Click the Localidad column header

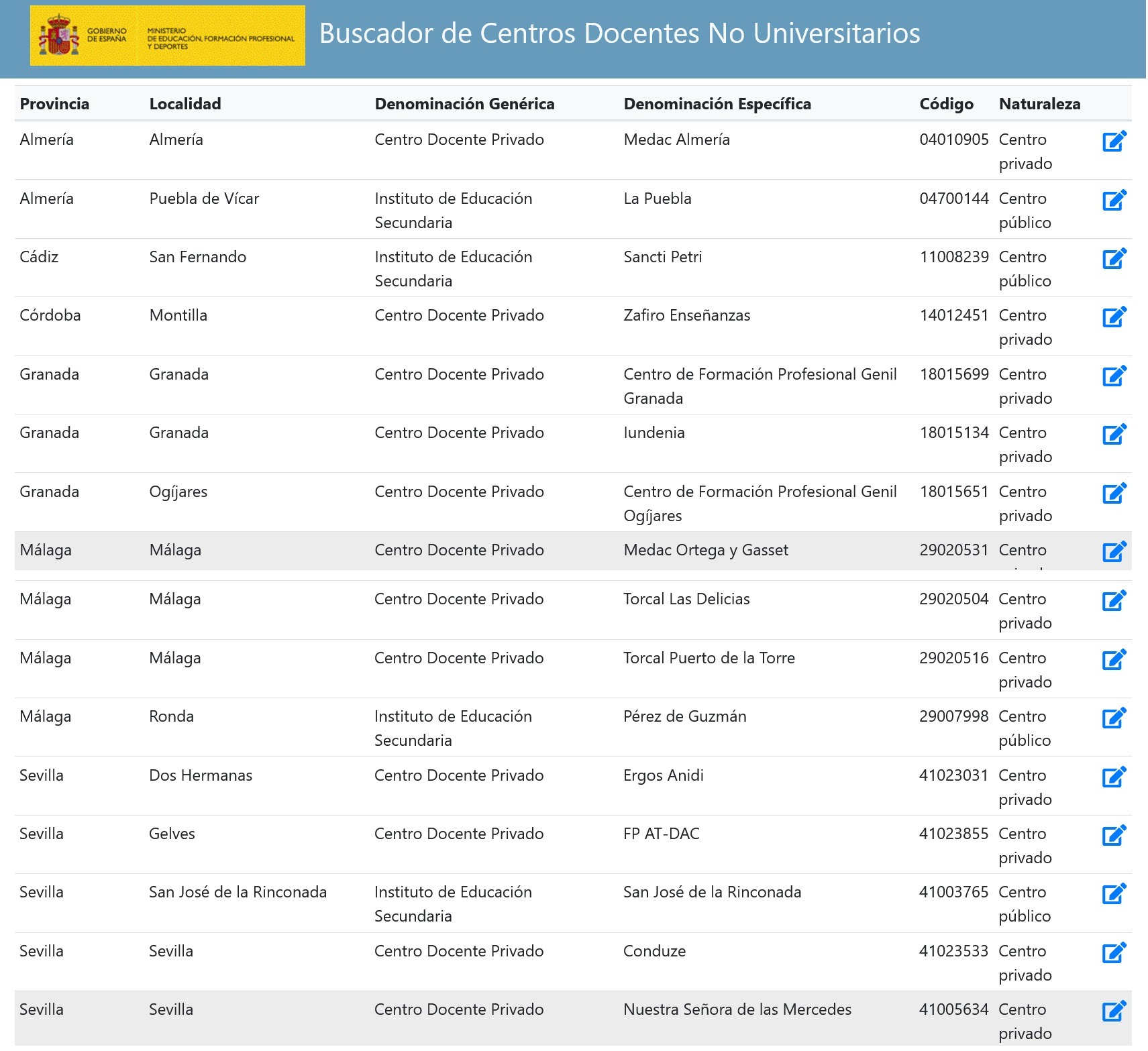185,104
